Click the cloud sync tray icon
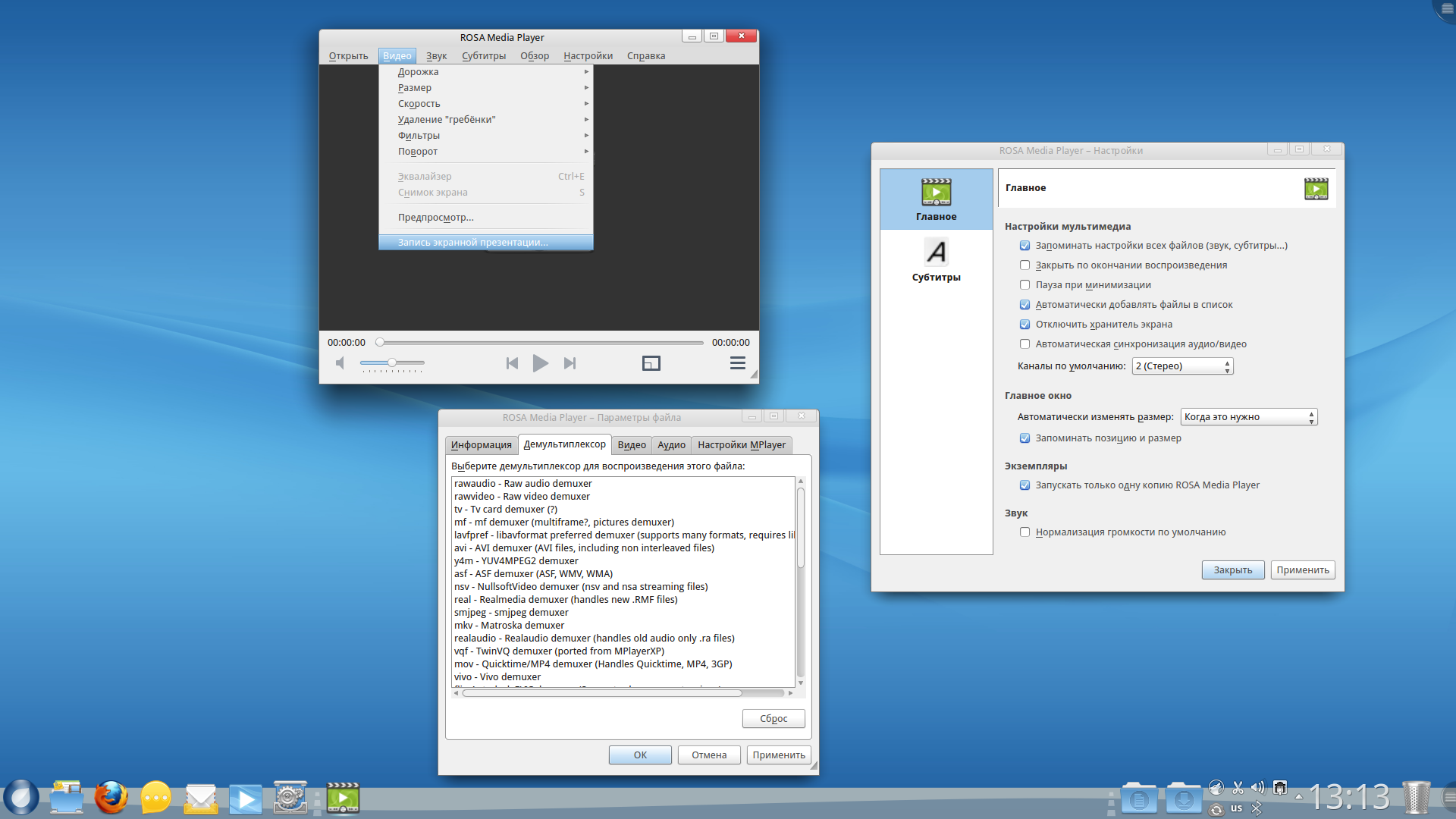 (x=1216, y=809)
